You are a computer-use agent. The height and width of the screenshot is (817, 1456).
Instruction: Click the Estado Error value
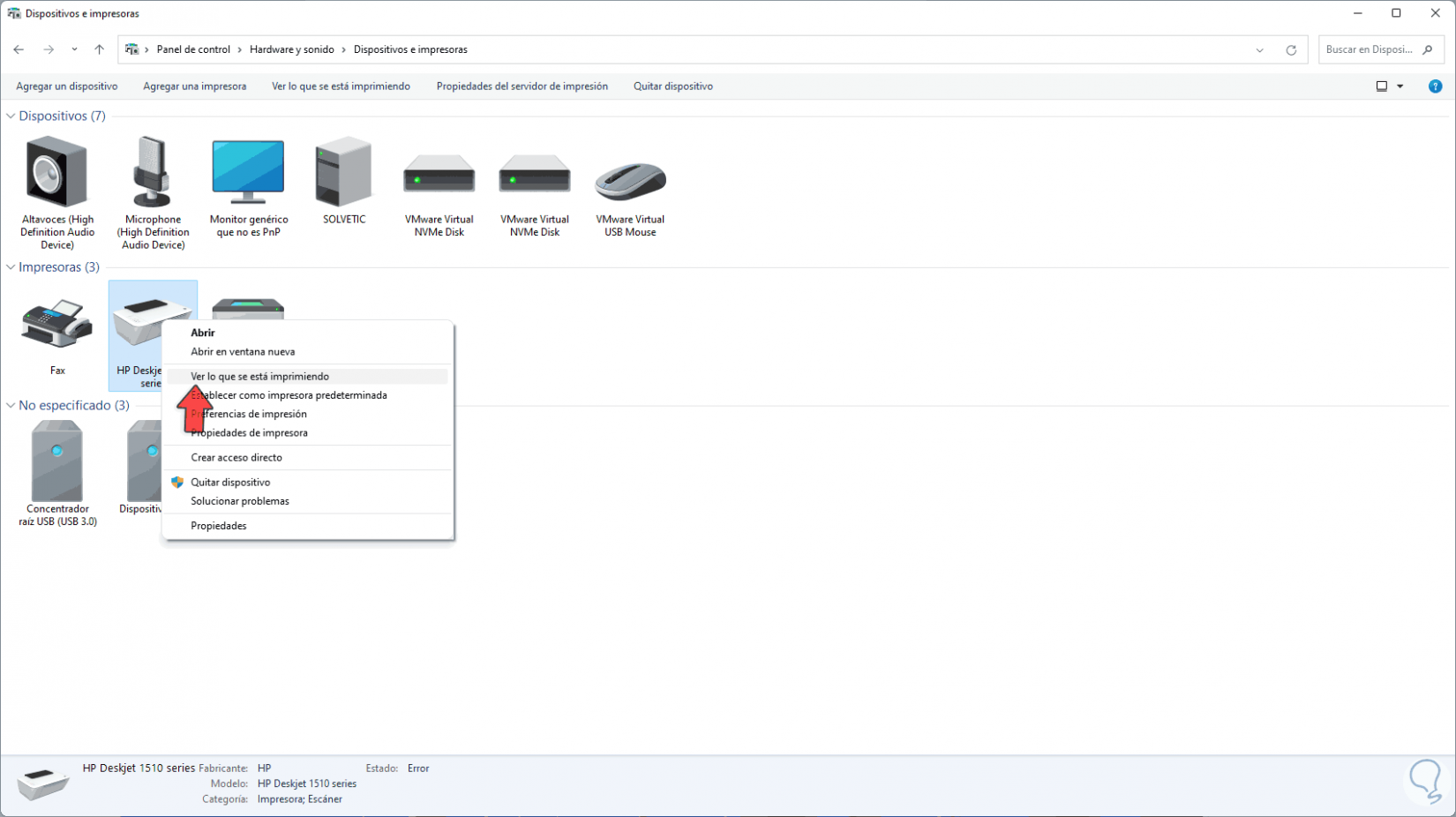pyautogui.click(x=418, y=768)
